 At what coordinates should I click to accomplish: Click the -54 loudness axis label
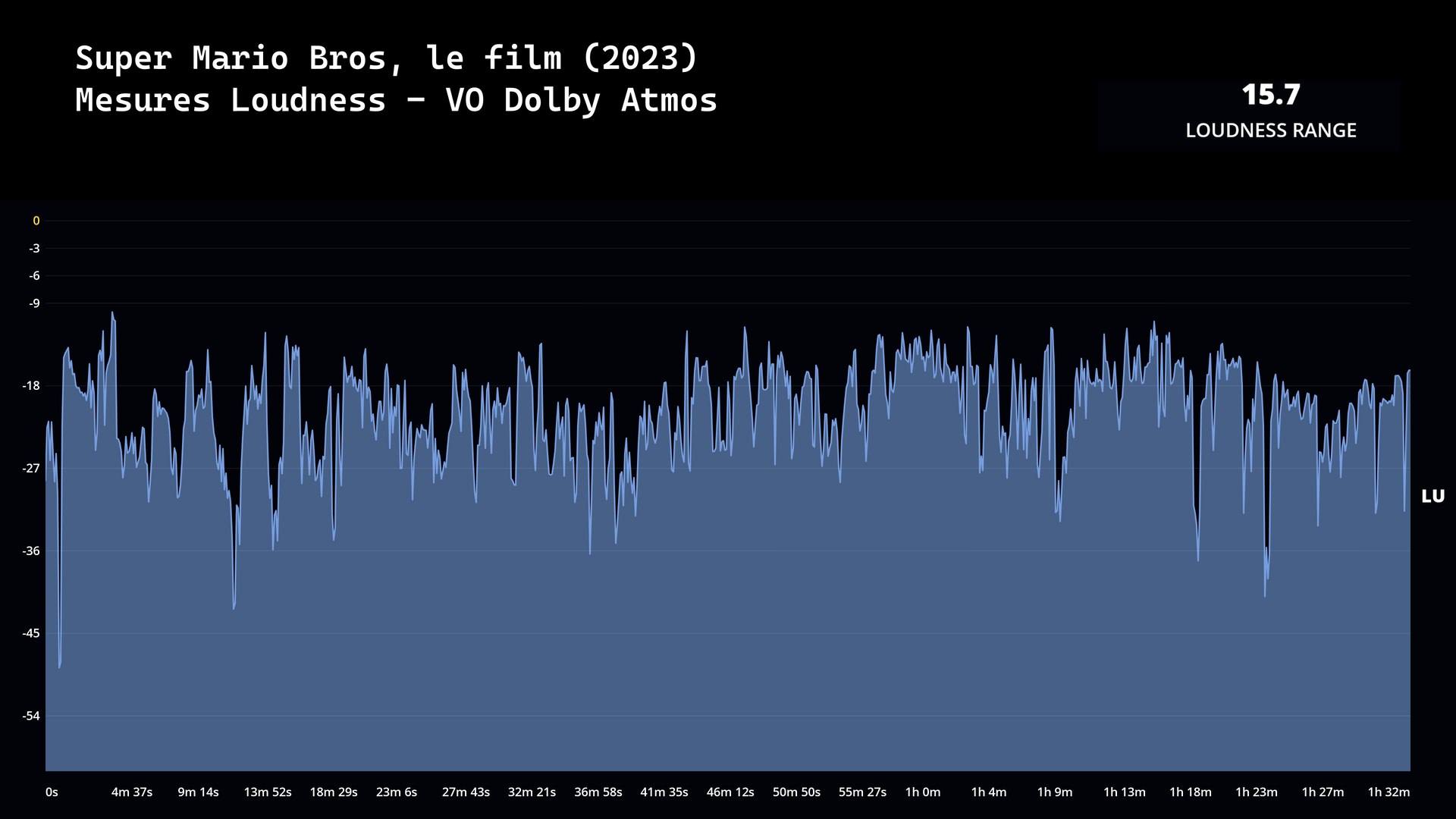tap(31, 716)
